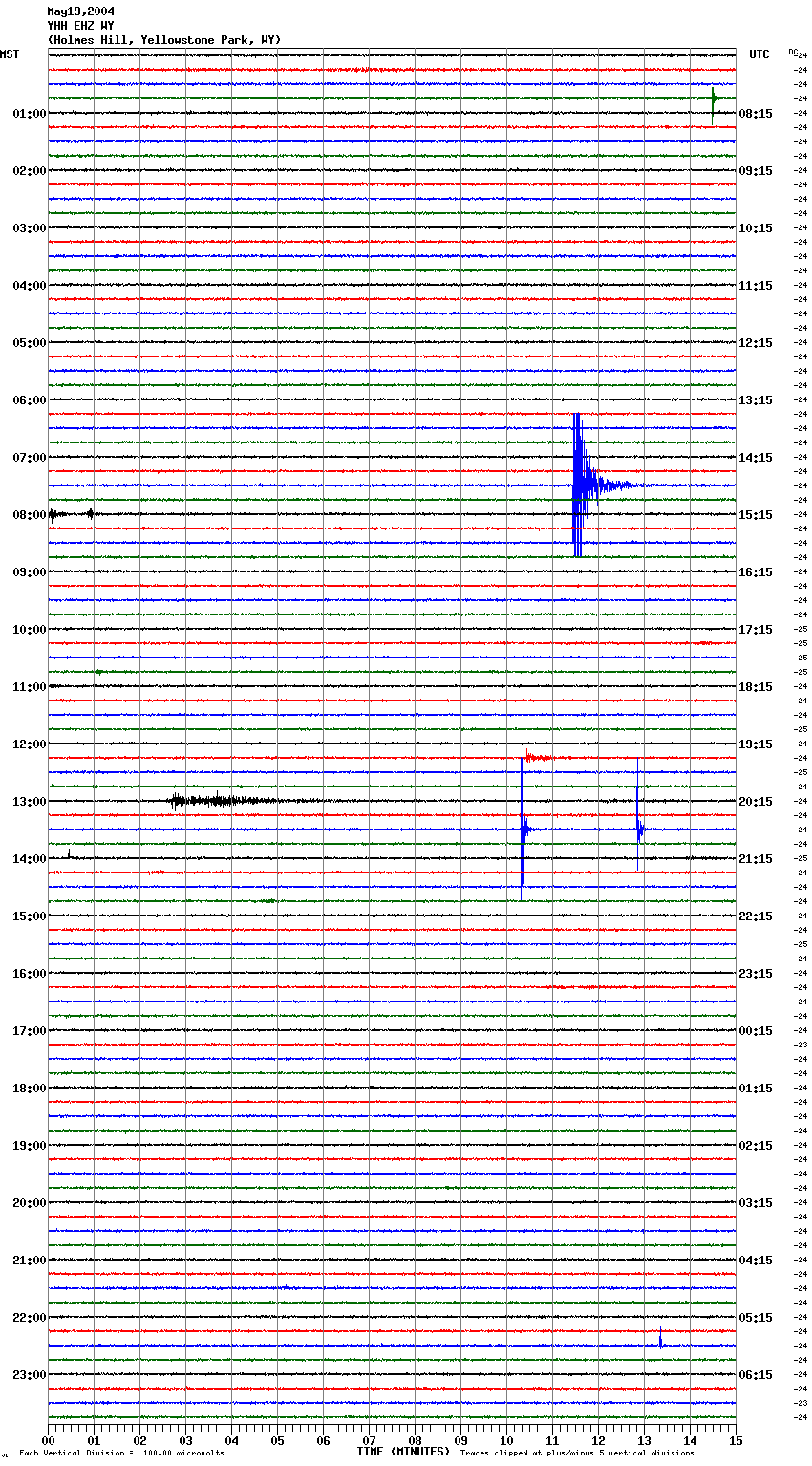Click the "08:15" UTC time label
The height and width of the screenshot is (1466, 812).
pos(756,114)
